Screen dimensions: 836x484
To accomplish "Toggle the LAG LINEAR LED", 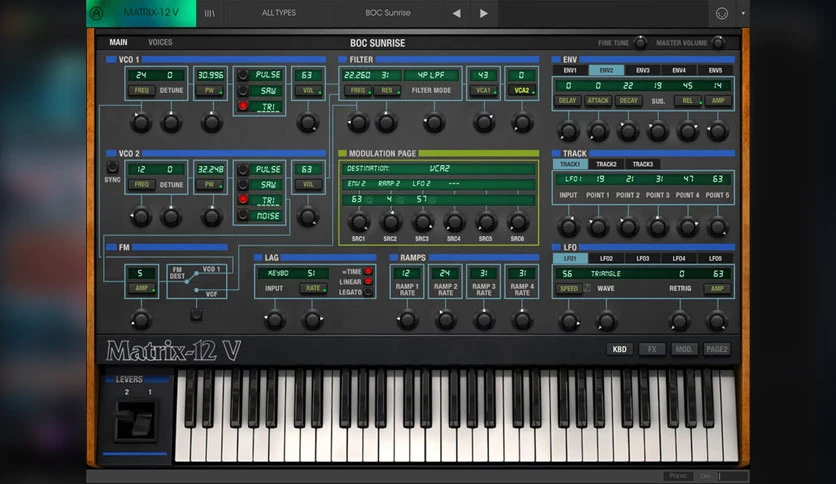I will click(x=368, y=281).
